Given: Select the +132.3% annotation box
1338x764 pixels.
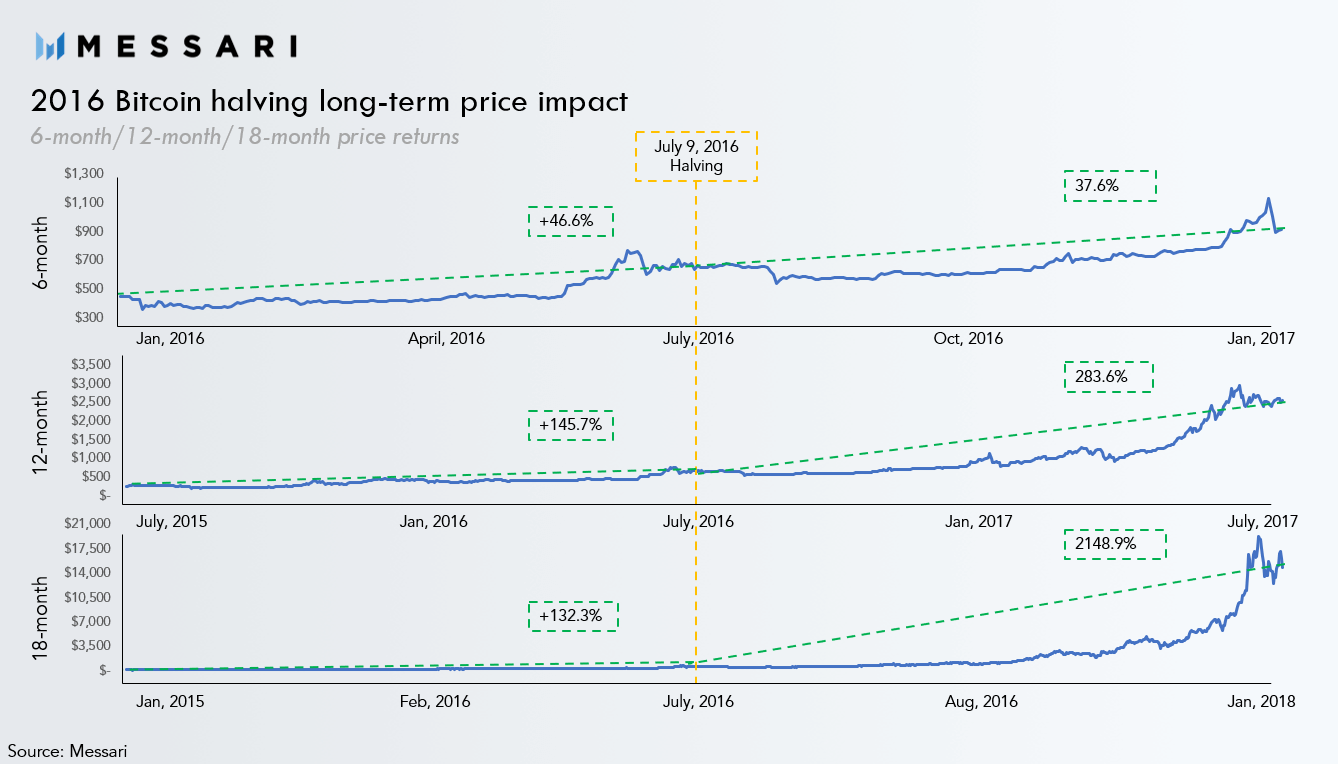Looking at the screenshot, I should (x=573, y=616).
